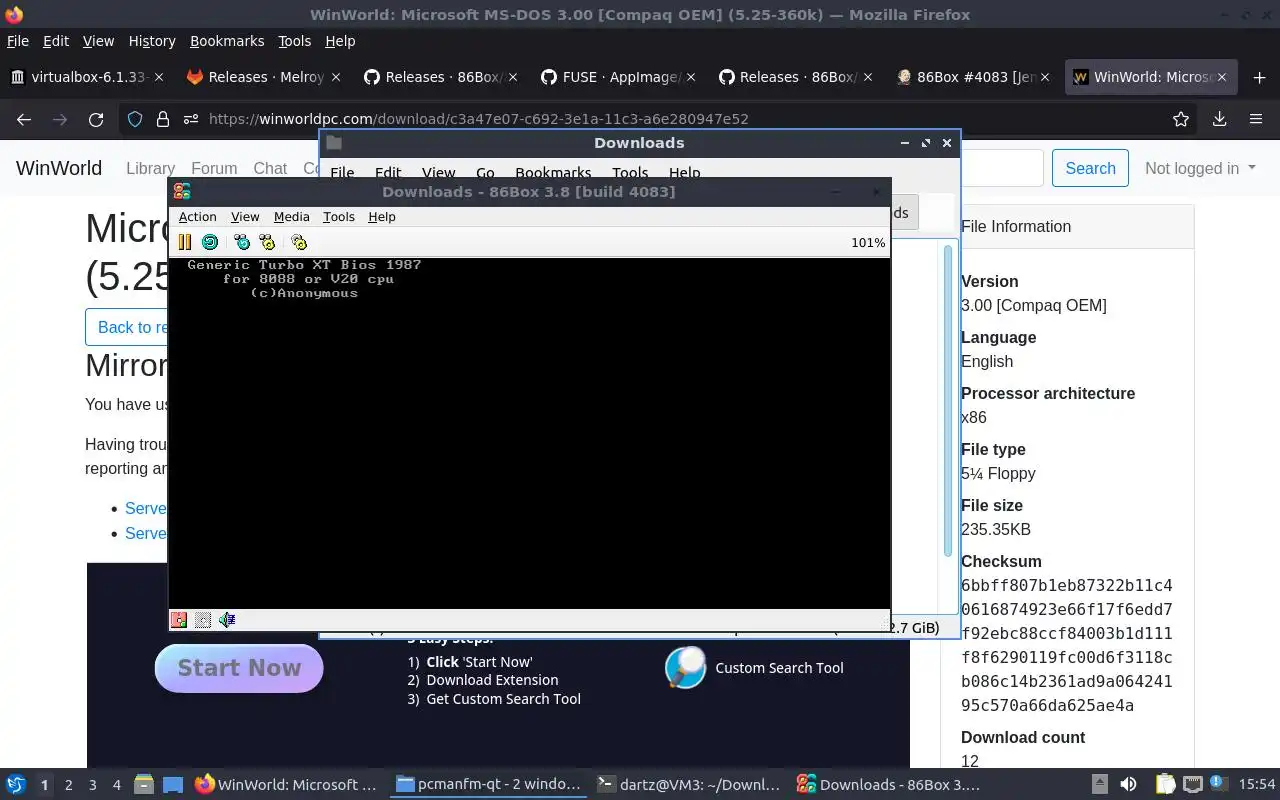
Task: Reload the WinWorld page
Action: click(96, 119)
